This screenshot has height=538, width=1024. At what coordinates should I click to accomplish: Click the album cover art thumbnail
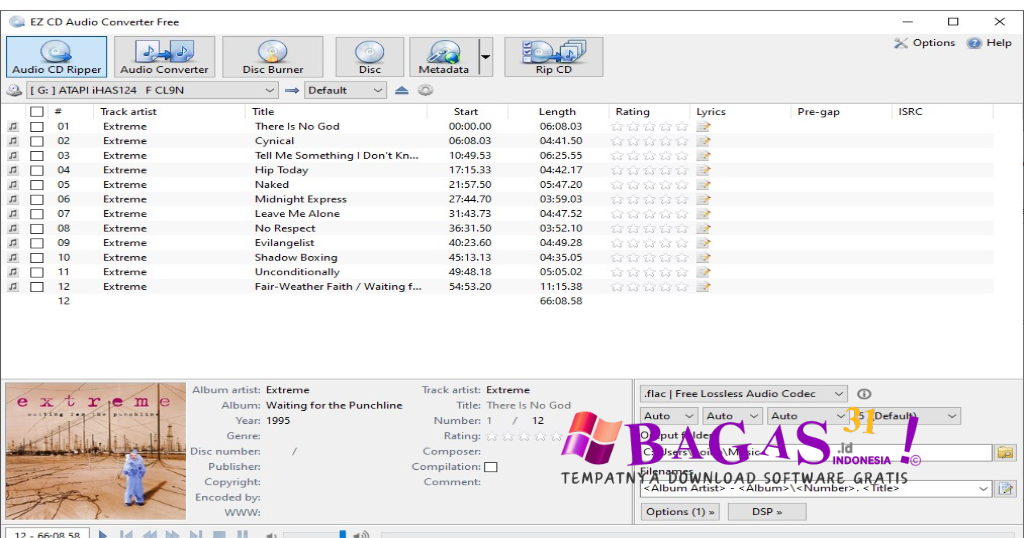96,451
